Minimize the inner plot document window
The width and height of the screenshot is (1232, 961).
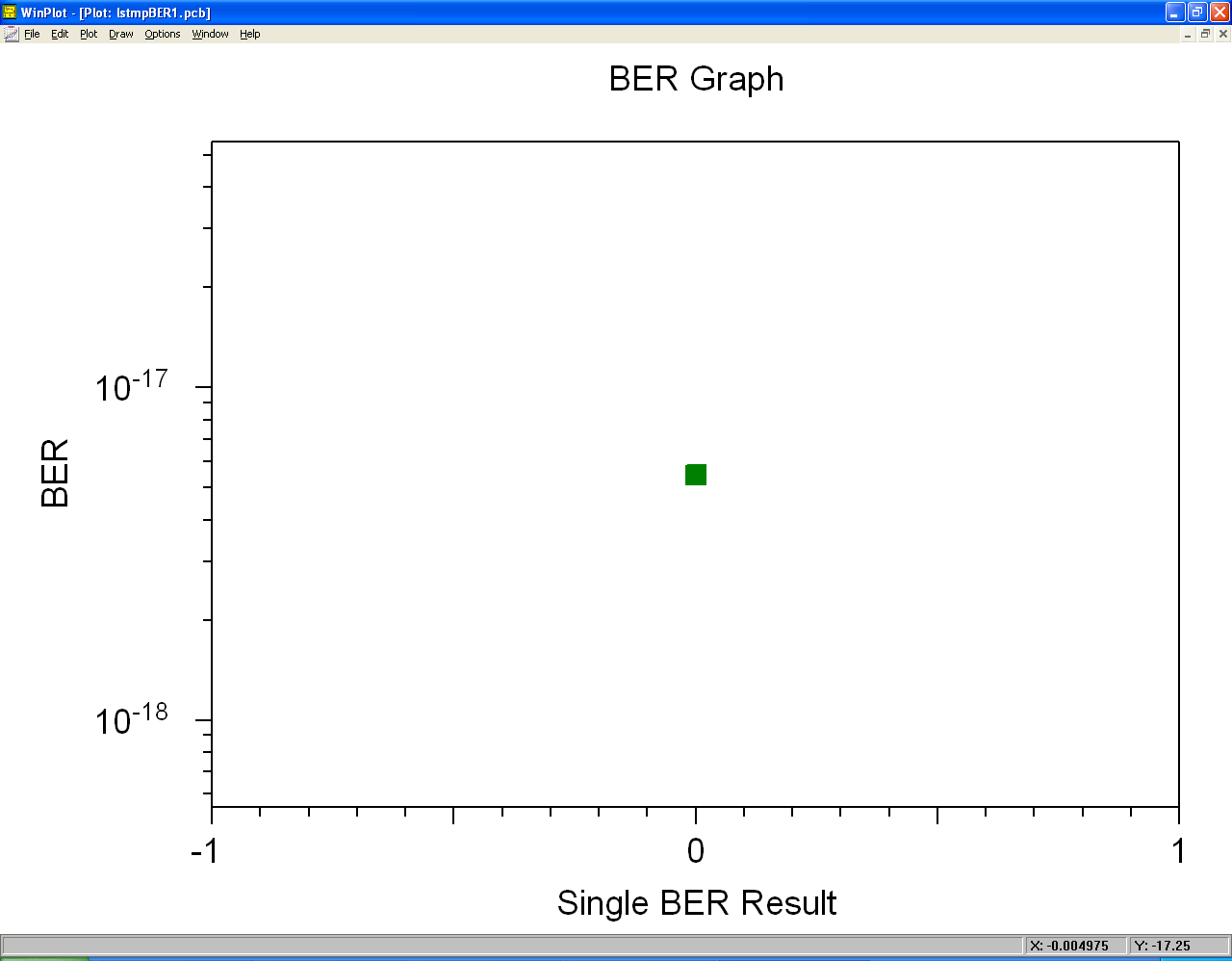point(1189,34)
